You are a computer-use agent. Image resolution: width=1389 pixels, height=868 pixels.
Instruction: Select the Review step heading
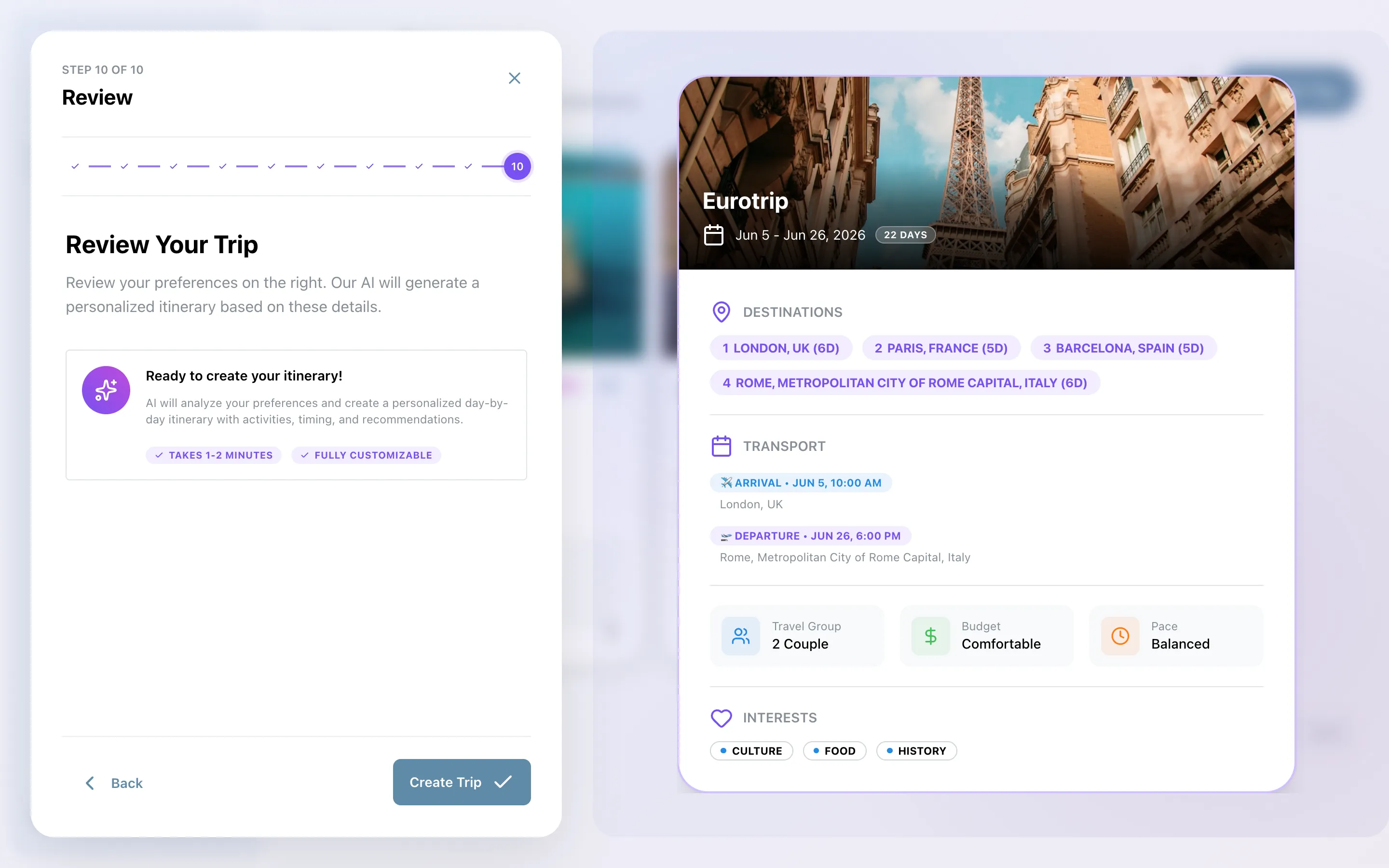coord(97,97)
